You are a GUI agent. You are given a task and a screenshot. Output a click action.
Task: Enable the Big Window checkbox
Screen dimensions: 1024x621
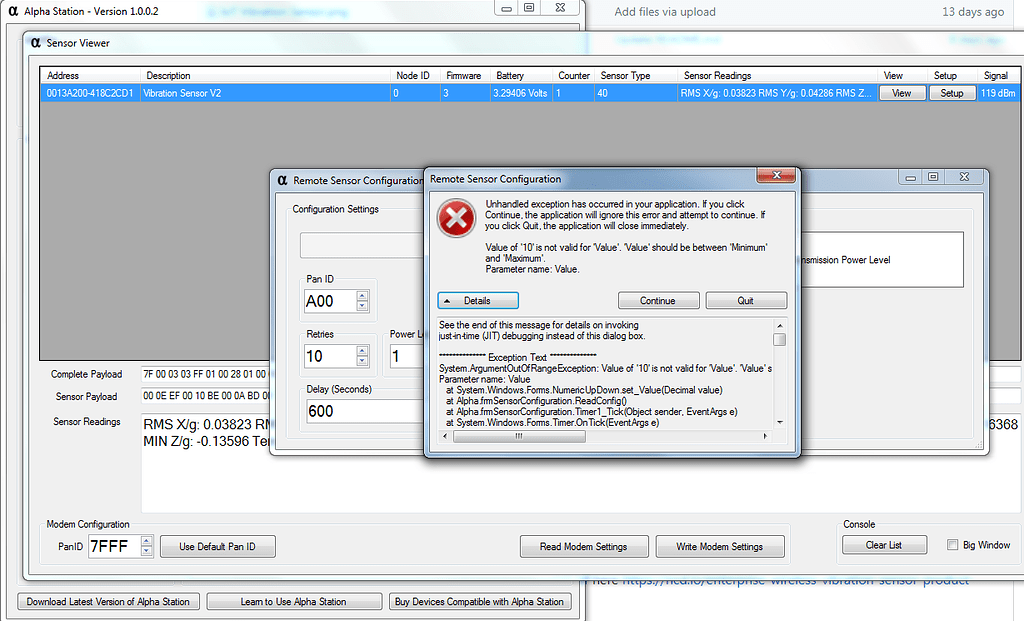tap(952, 544)
